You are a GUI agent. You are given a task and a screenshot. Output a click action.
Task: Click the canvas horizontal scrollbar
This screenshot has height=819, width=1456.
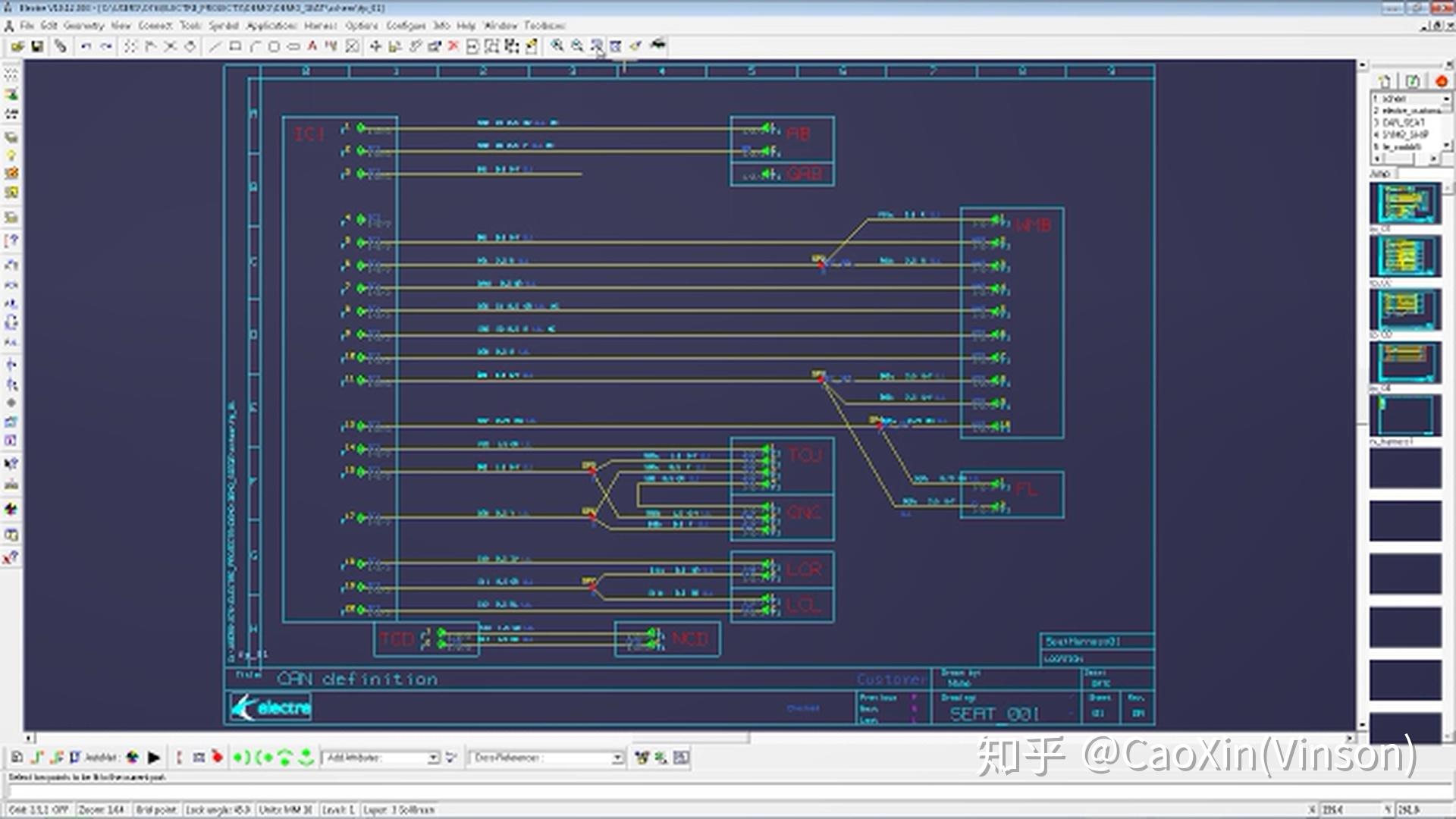click(689, 738)
